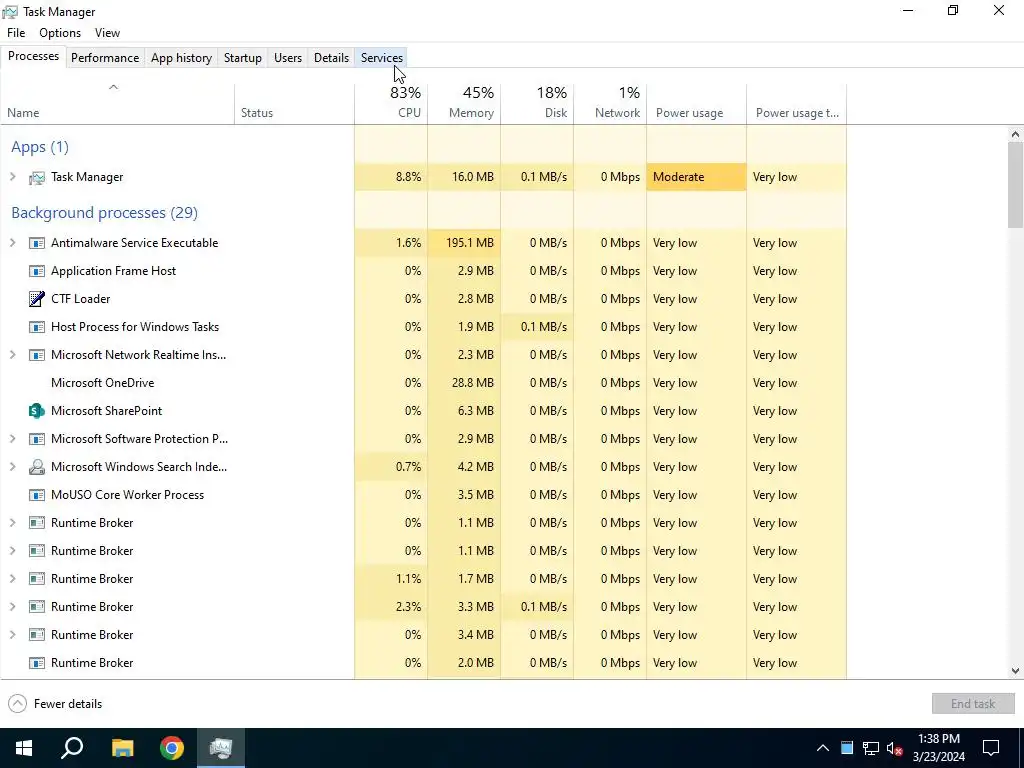Click the Application Frame Host icon
The image size is (1024, 768).
pos(37,271)
